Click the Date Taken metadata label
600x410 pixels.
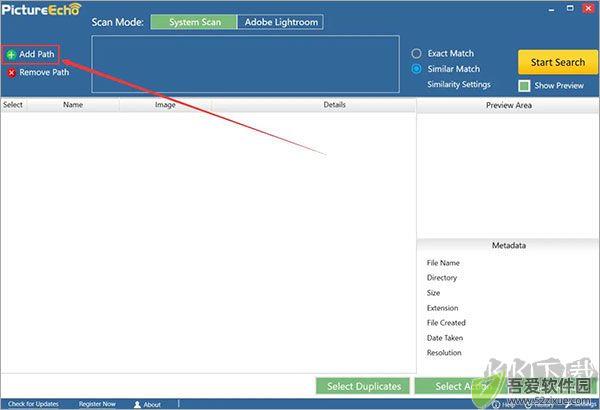pyautogui.click(x=445, y=338)
